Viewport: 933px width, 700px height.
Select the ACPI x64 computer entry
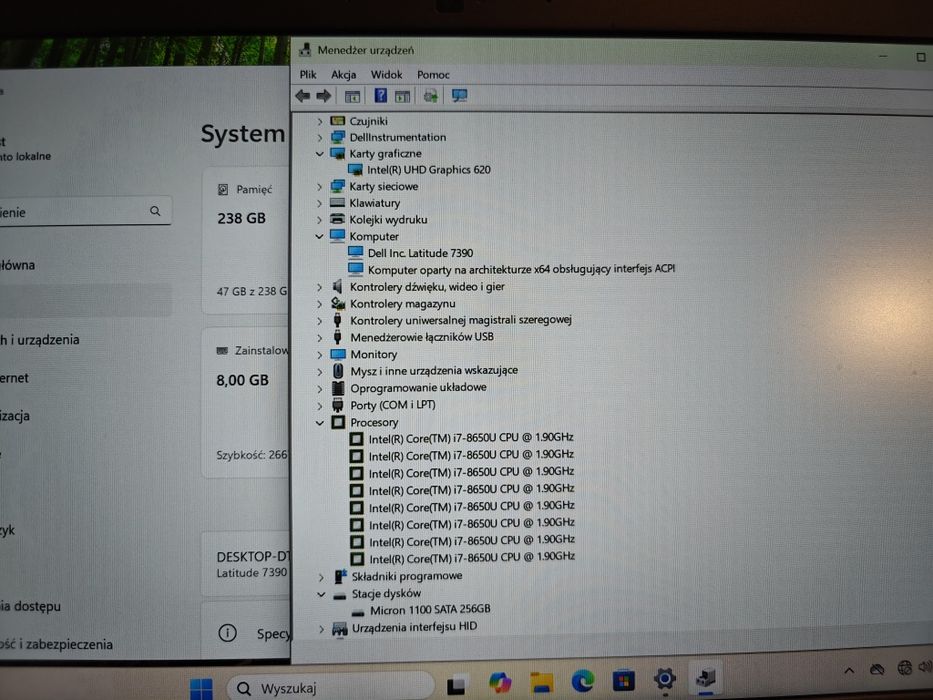tap(521, 269)
